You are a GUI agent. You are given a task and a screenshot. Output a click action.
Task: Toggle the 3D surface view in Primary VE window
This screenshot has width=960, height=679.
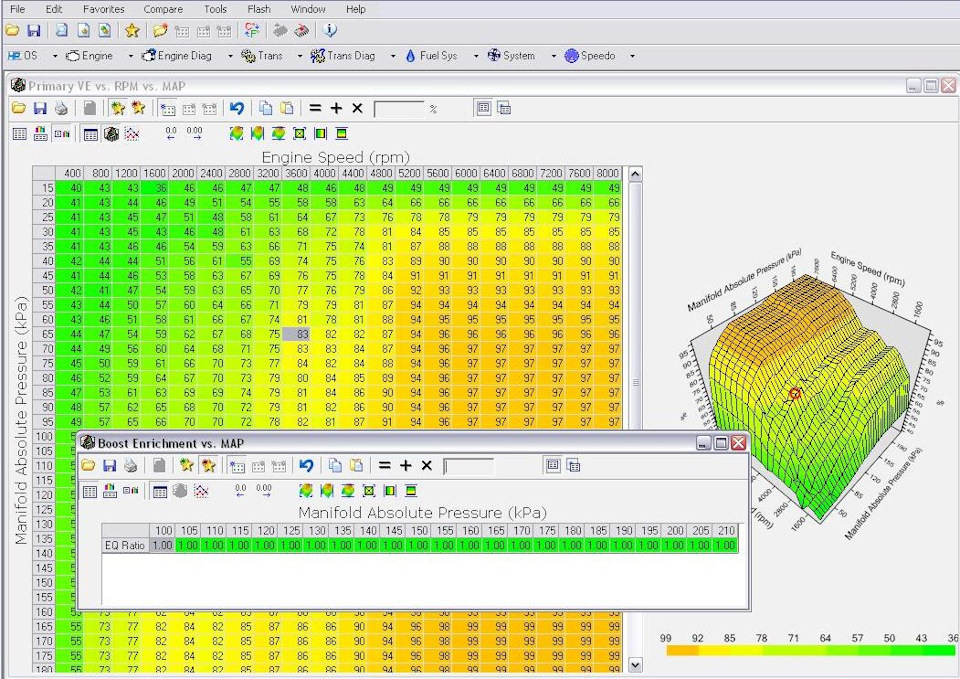[x=111, y=134]
